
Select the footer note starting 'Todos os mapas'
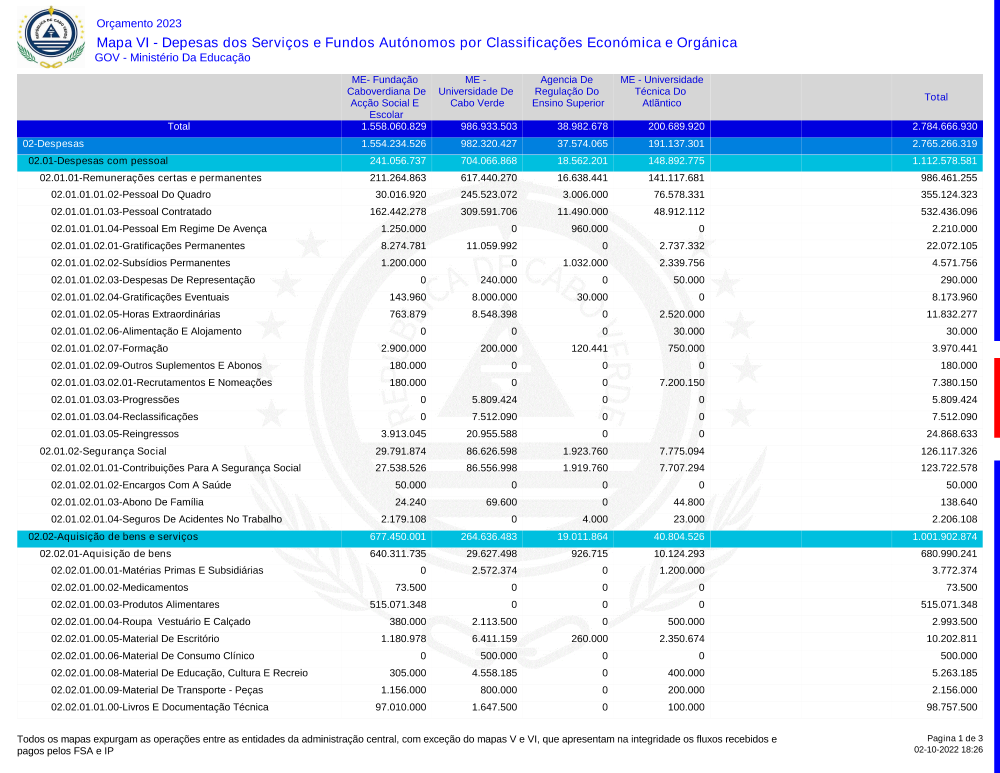pos(396,743)
